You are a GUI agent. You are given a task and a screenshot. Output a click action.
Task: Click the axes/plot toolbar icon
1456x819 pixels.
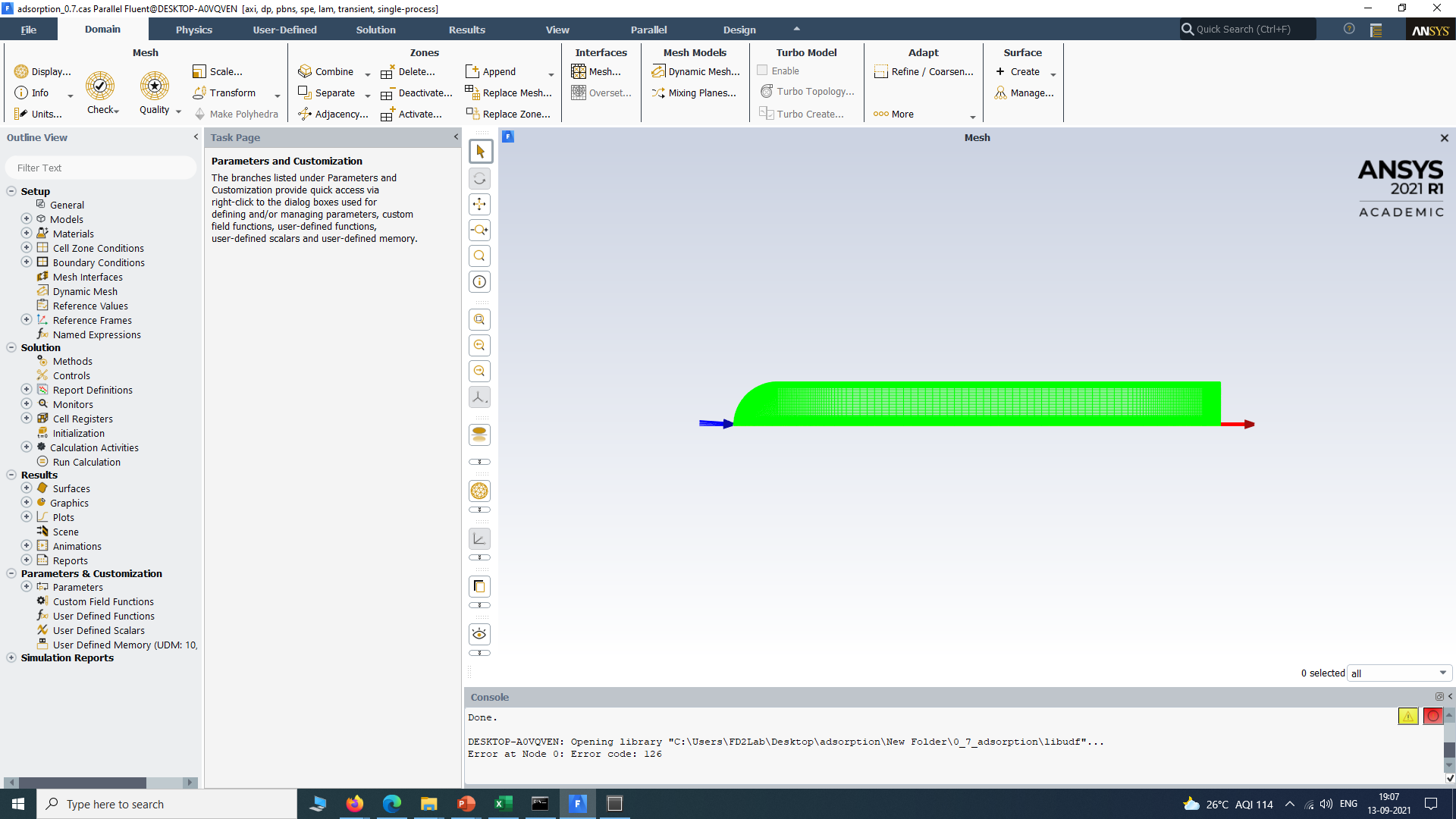pyautogui.click(x=480, y=539)
